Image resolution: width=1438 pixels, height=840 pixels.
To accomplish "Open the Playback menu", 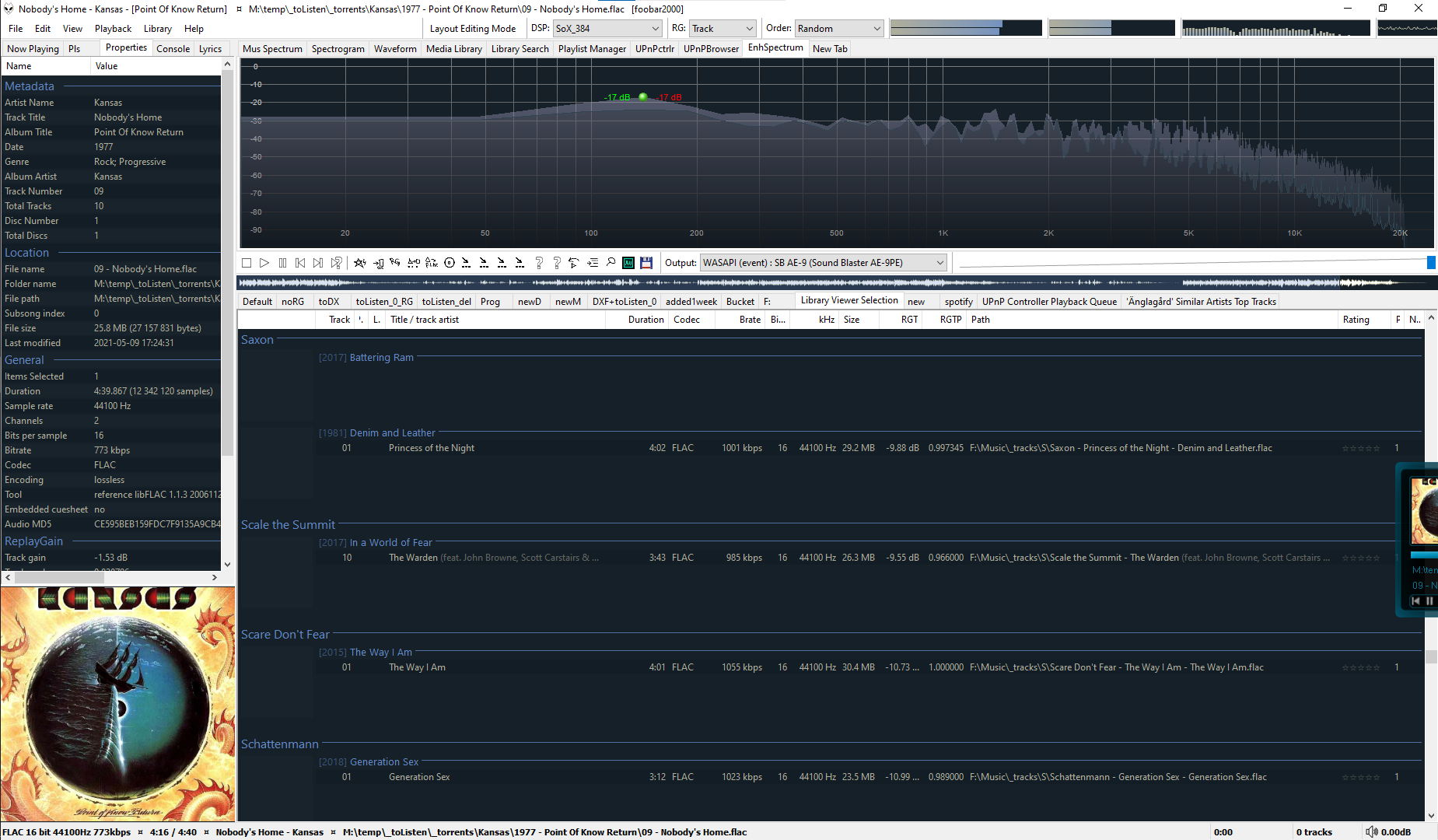I will (x=113, y=29).
